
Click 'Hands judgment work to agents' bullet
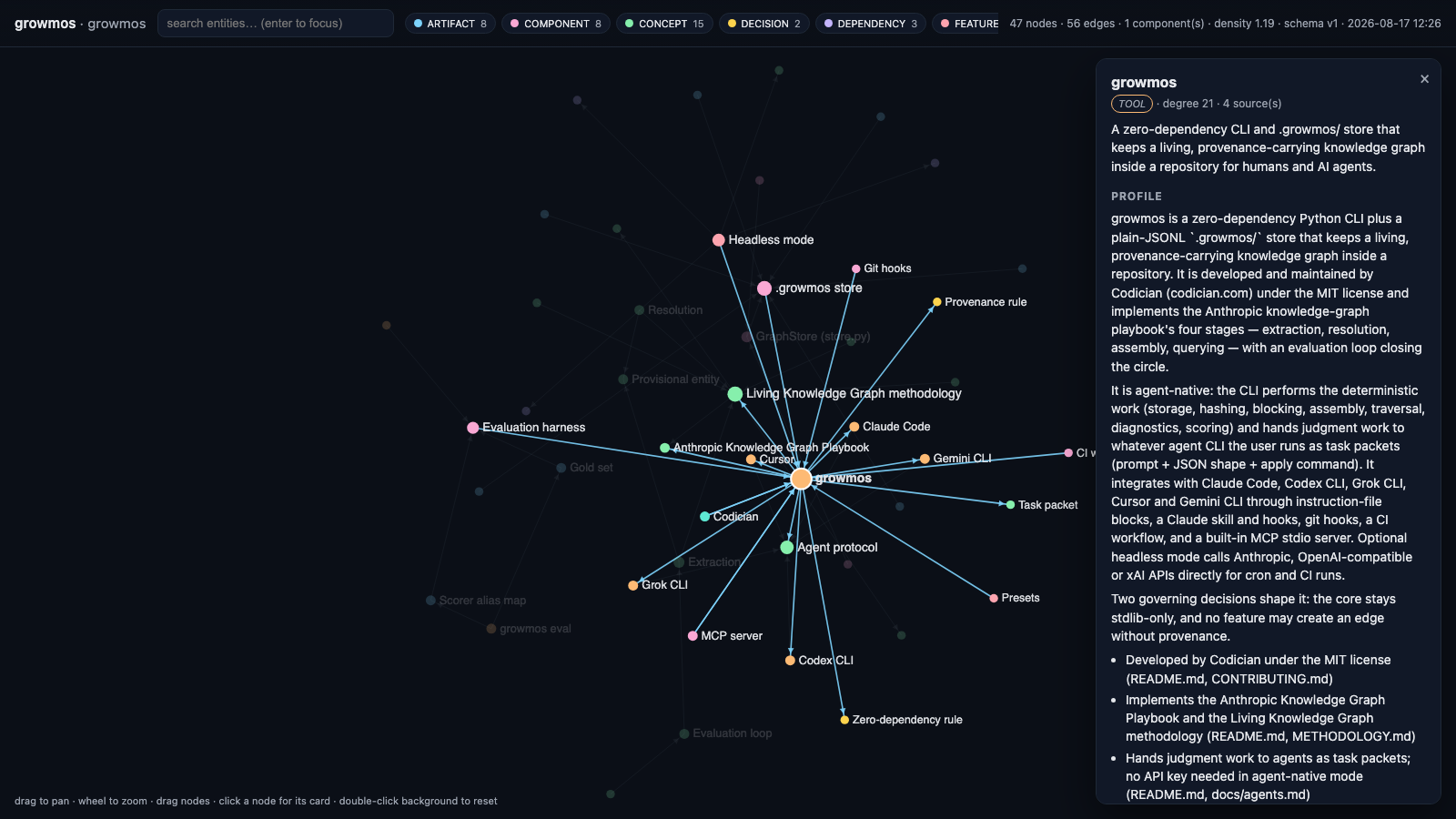point(1268,776)
